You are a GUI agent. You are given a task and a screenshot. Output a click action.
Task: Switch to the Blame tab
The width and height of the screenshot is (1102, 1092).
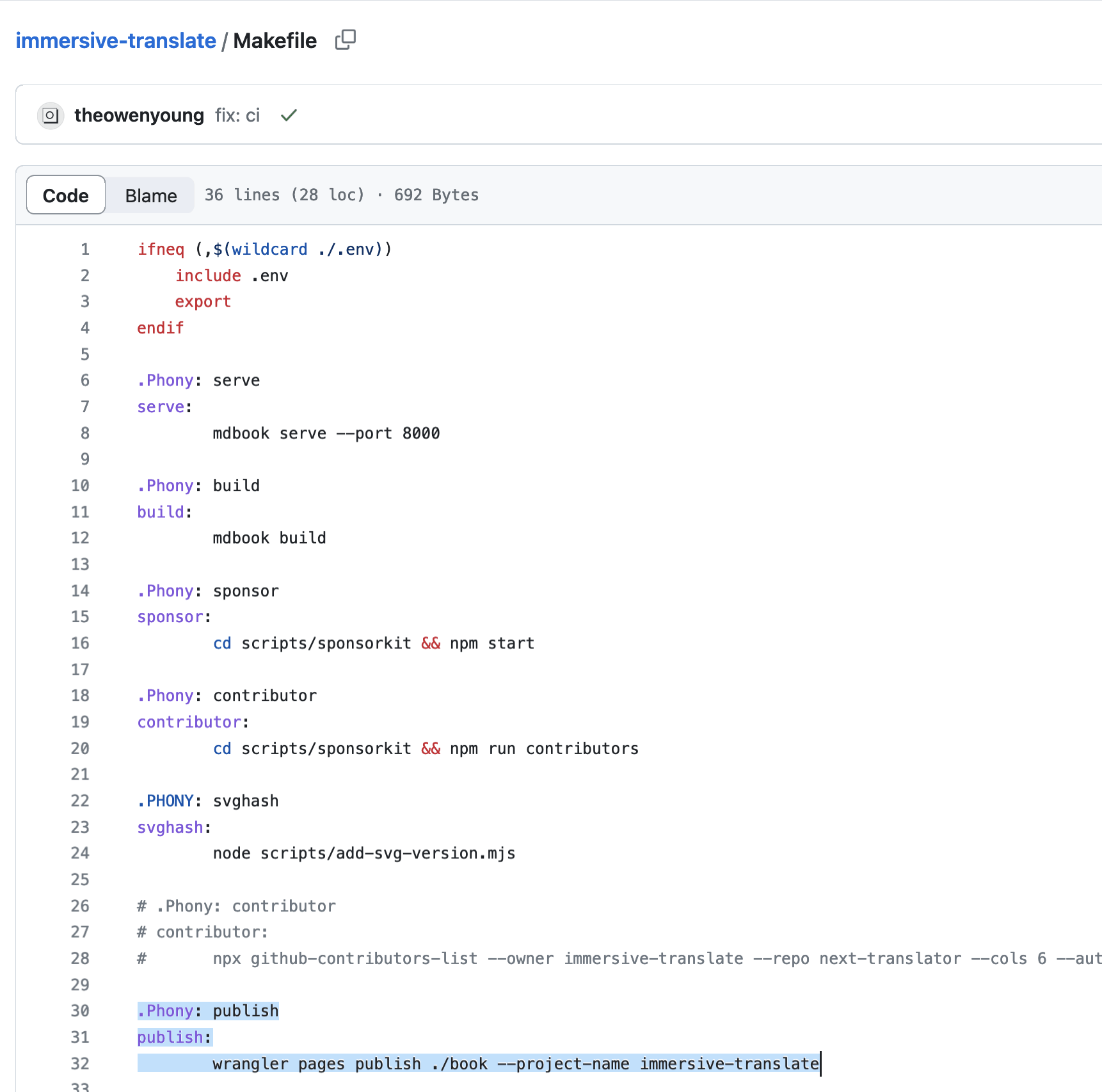click(151, 195)
